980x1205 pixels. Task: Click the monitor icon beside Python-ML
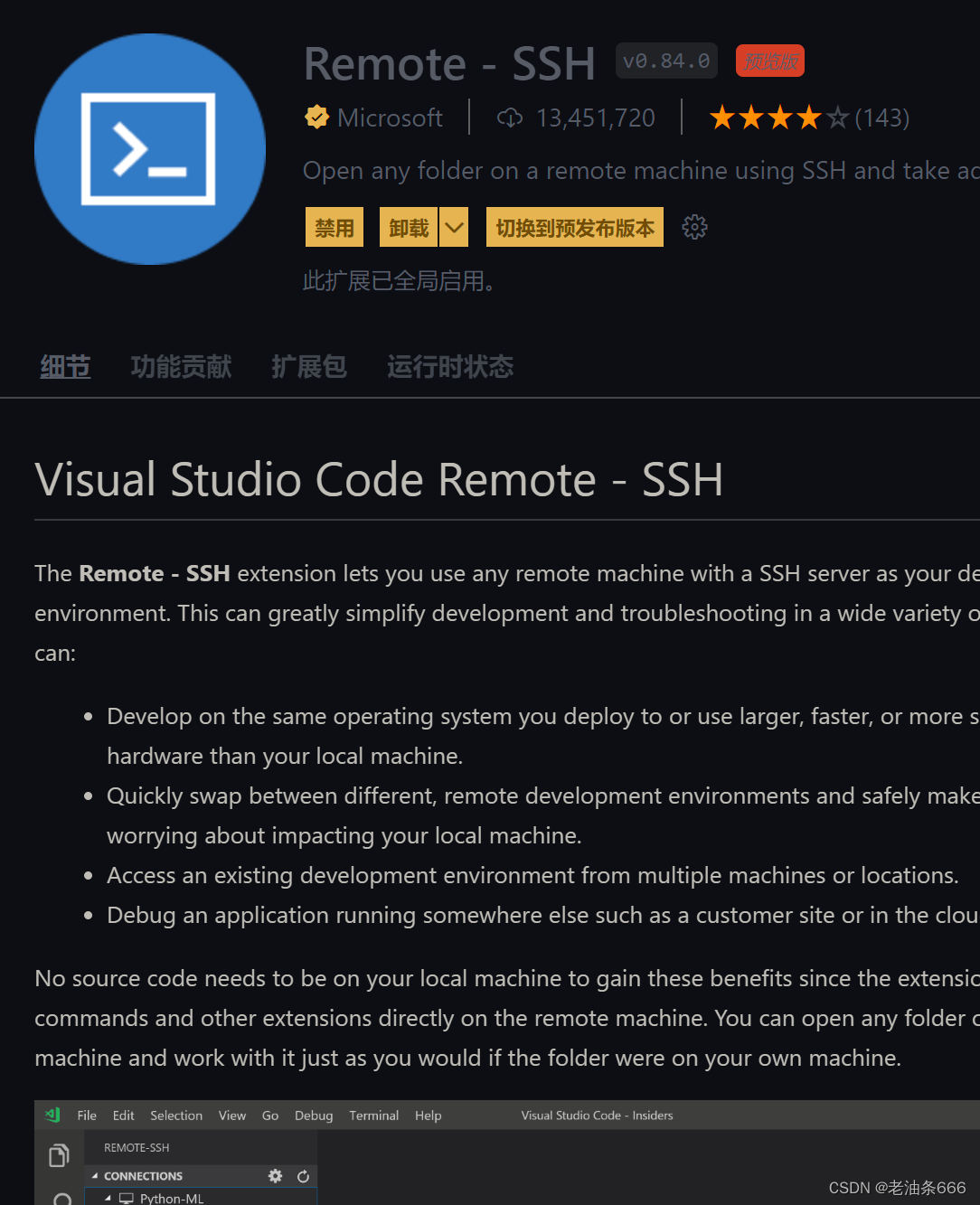pos(127,1198)
